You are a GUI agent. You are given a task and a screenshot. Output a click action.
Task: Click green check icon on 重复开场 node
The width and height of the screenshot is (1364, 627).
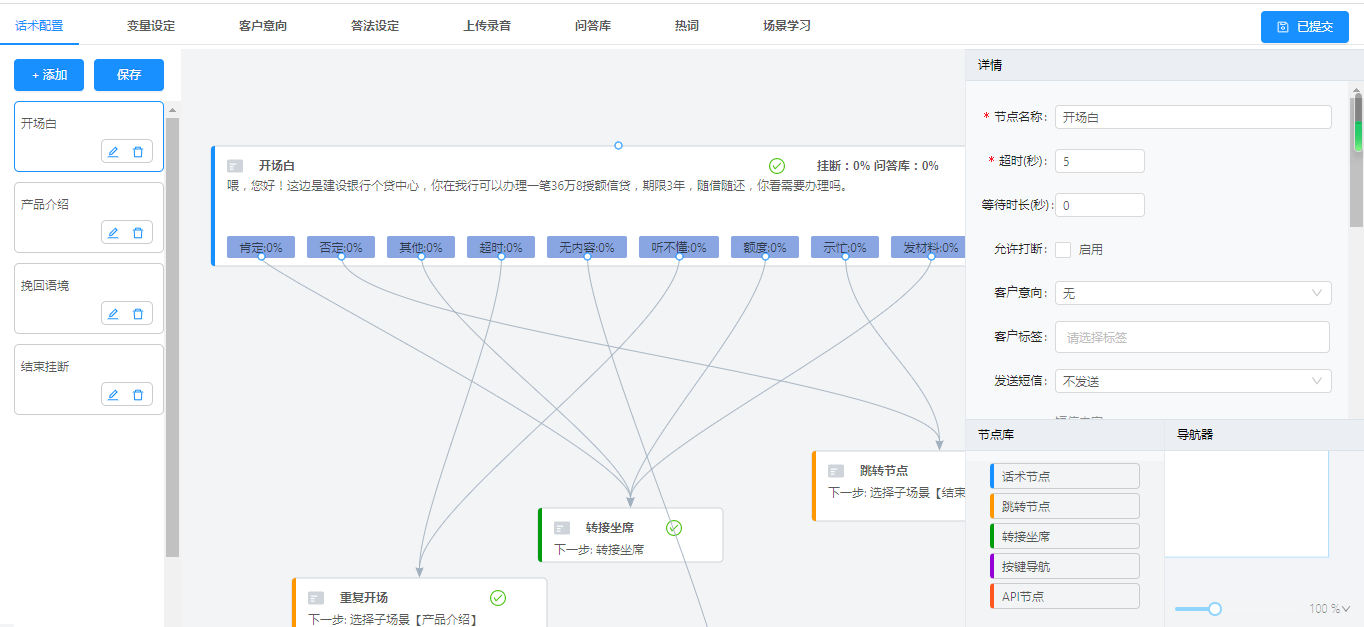(498, 598)
